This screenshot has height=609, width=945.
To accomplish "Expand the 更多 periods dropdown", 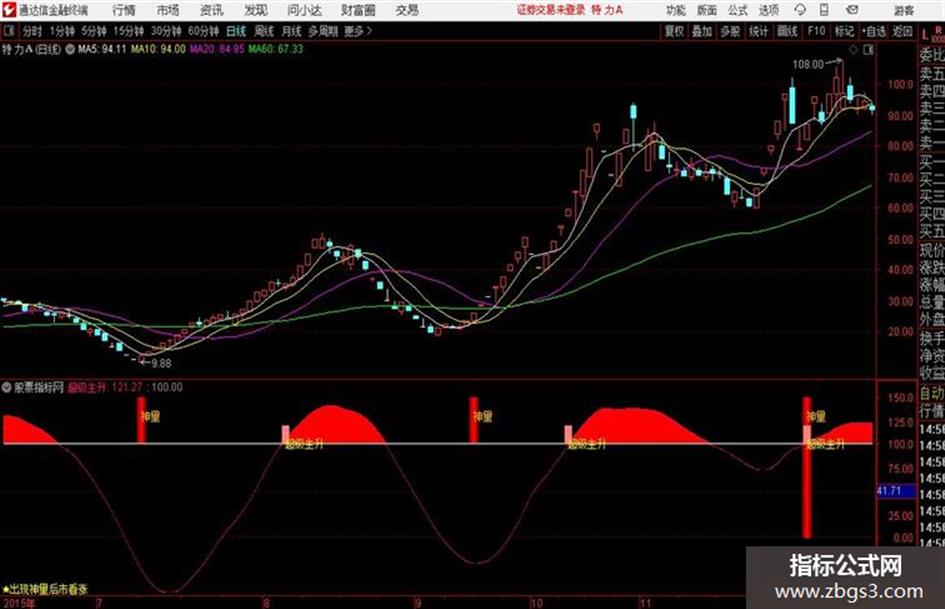I will 358,31.
